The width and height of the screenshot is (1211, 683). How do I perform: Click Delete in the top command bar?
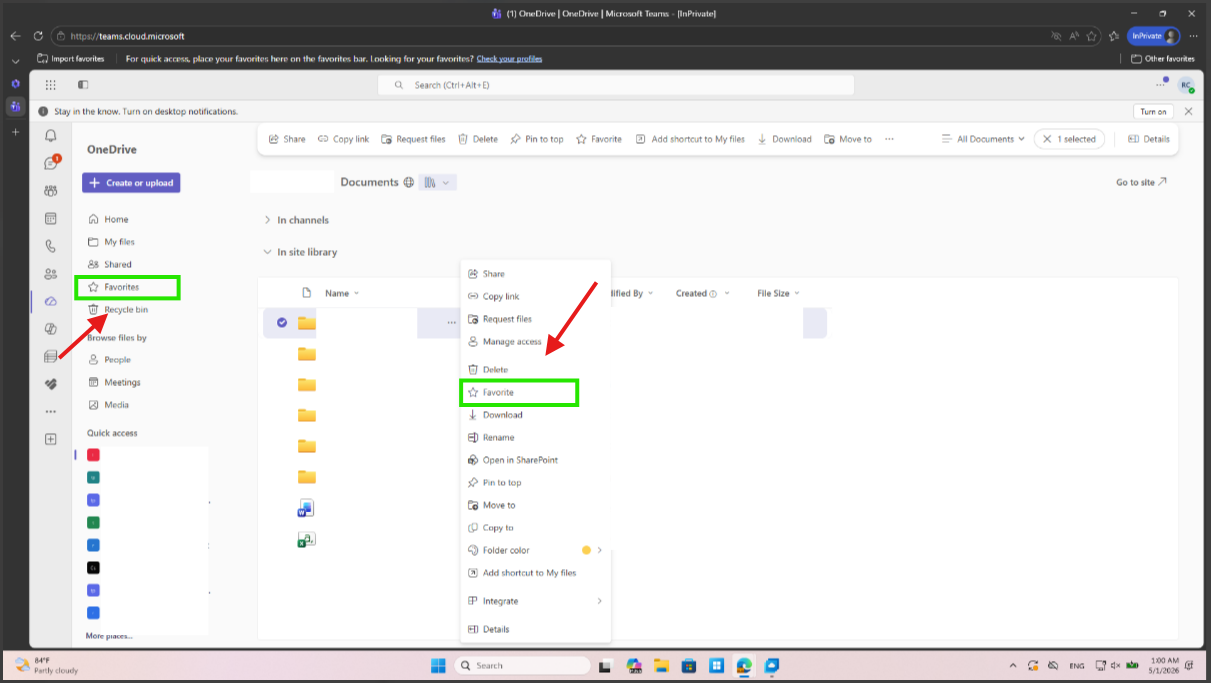pyautogui.click(x=478, y=139)
